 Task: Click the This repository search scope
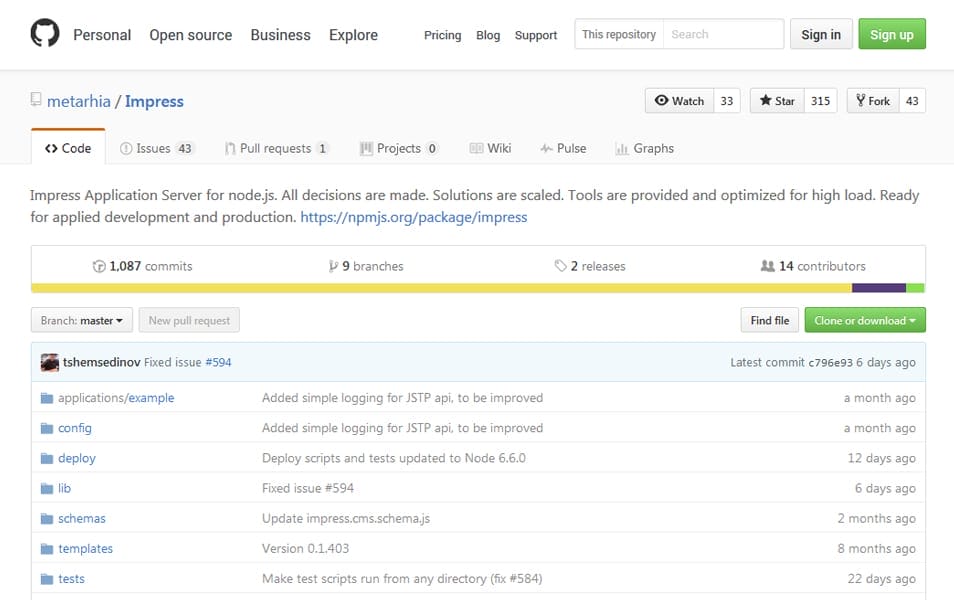(619, 34)
